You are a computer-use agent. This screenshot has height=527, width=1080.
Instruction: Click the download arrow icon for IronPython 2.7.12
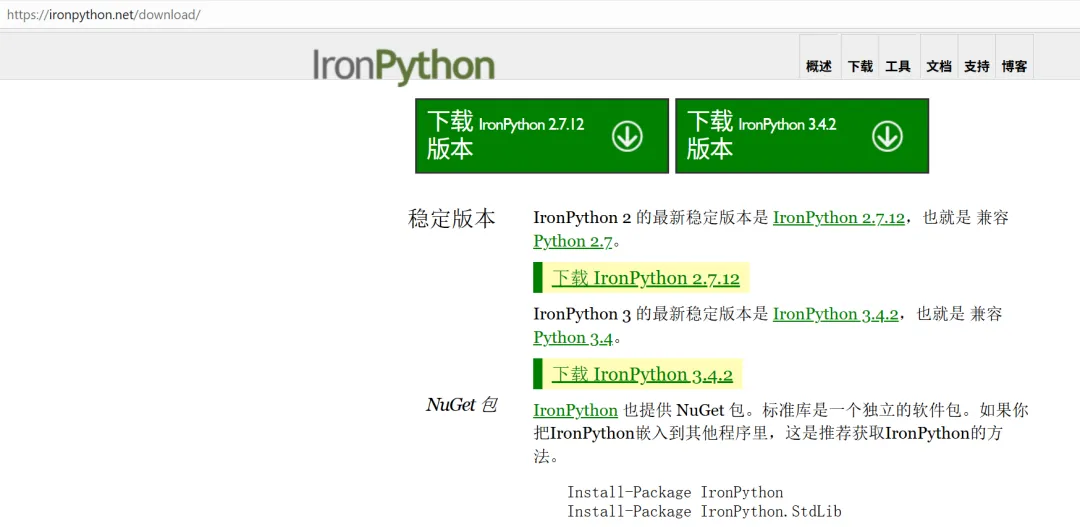pyautogui.click(x=627, y=136)
